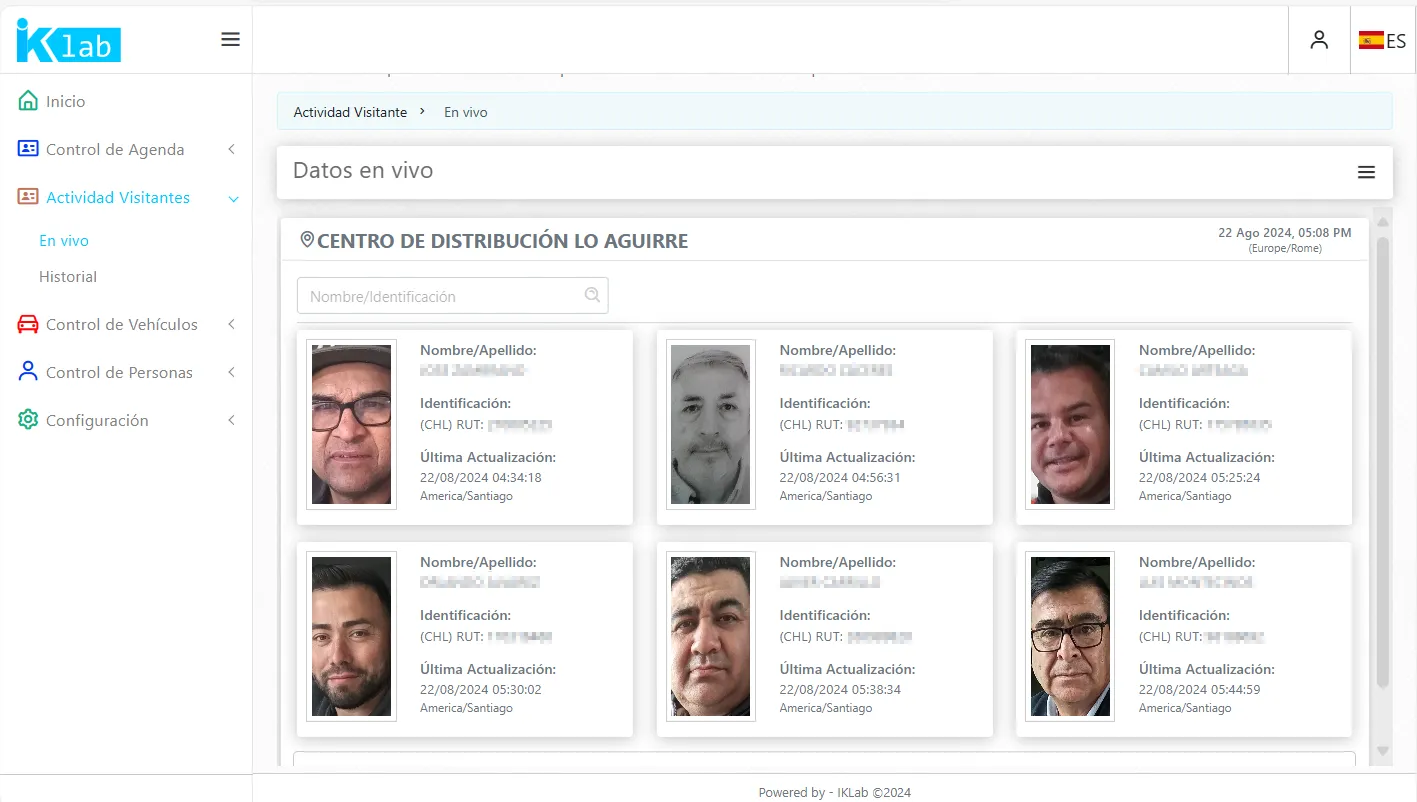Click the Configuración gear icon
The height and width of the screenshot is (802, 1417).
[x=28, y=420]
